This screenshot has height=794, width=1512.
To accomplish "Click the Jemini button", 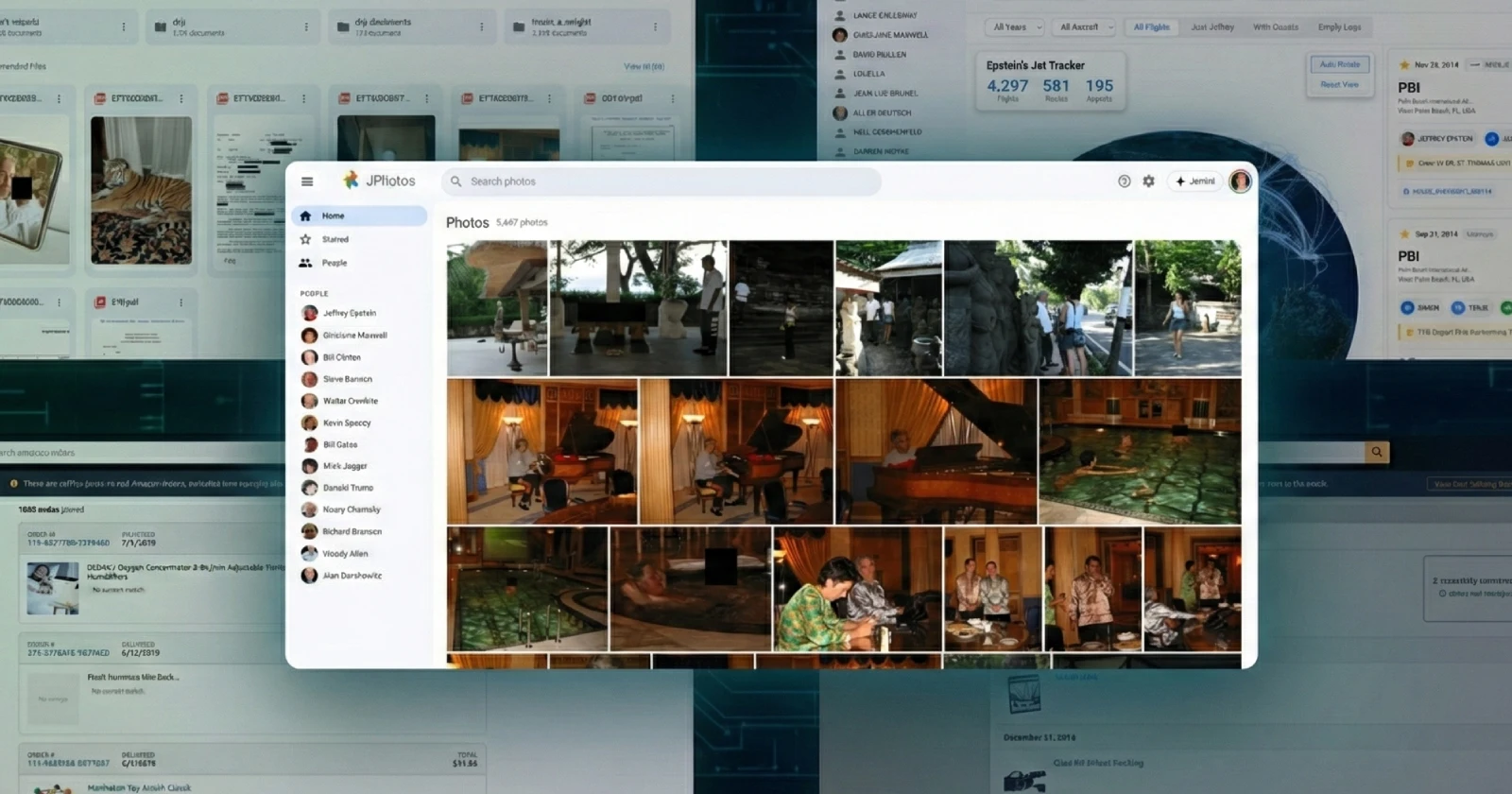I will (x=1195, y=181).
